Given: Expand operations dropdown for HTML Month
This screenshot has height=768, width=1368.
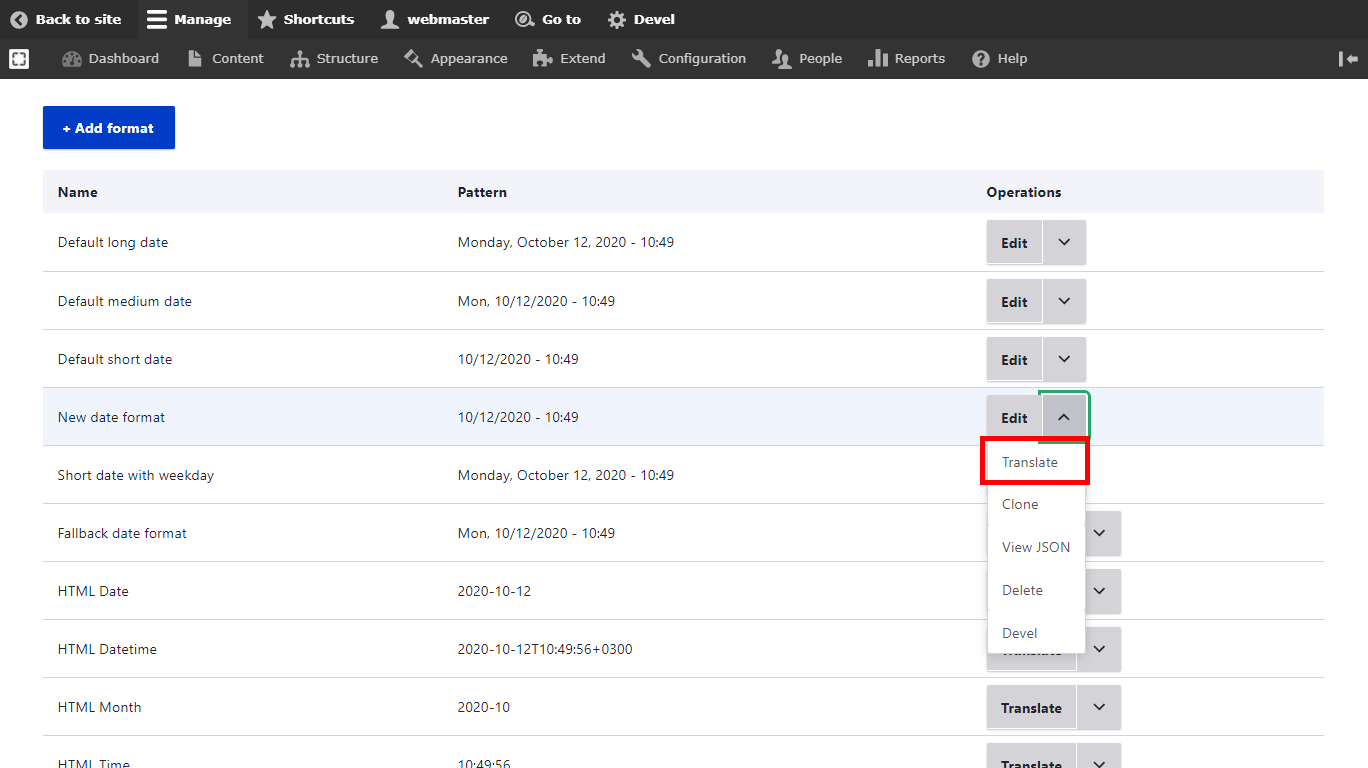Looking at the screenshot, I should click(x=1099, y=707).
